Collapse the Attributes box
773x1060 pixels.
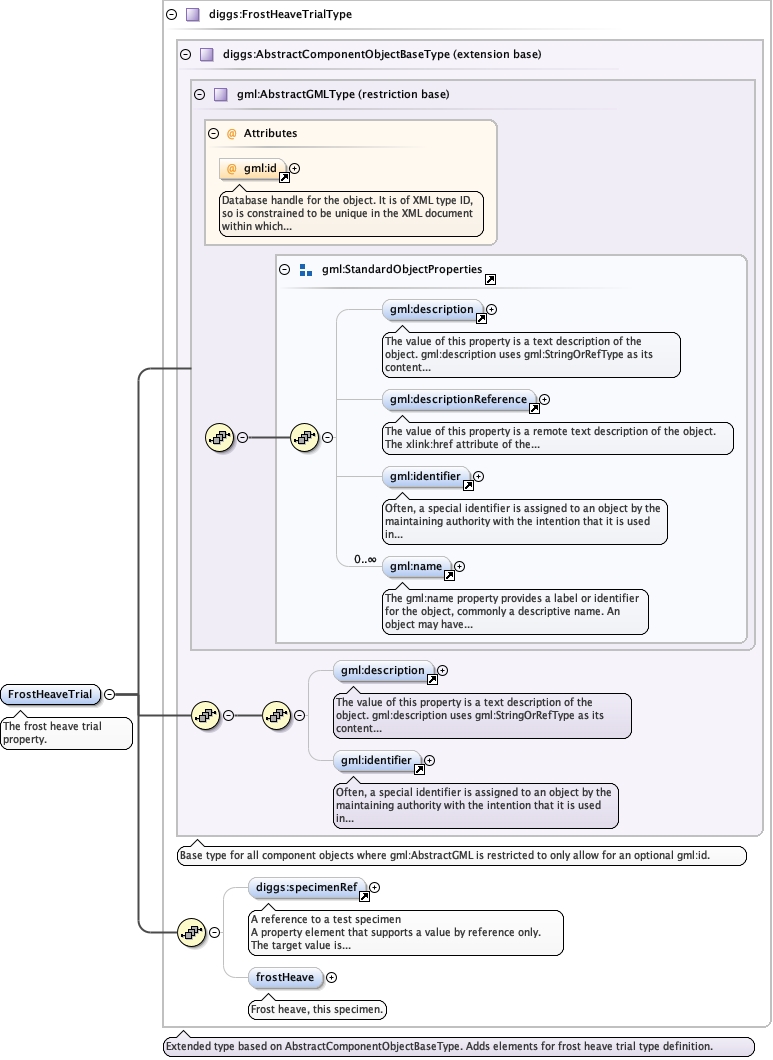click(x=213, y=133)
